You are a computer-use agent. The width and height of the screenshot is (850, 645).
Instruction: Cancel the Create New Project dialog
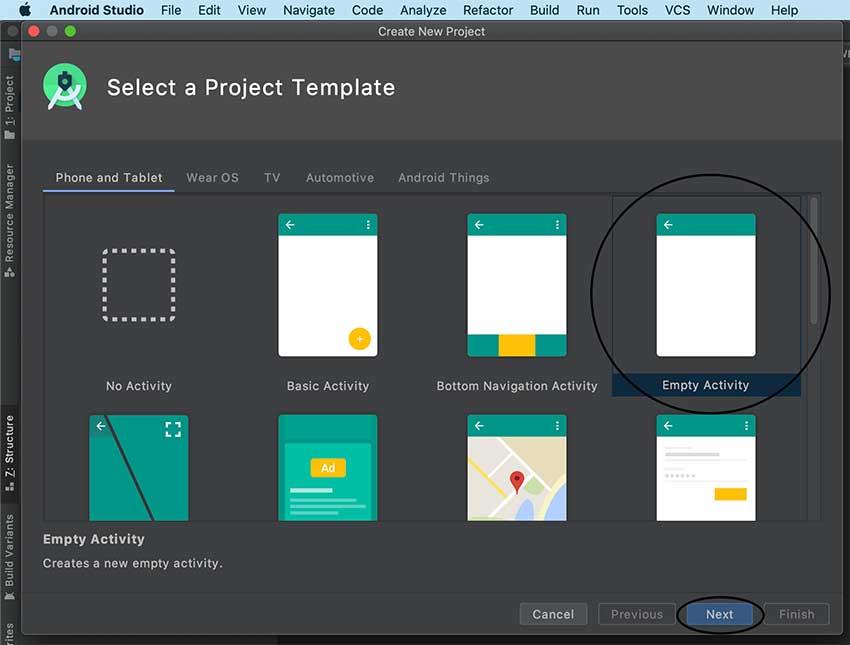click(553, 614)
